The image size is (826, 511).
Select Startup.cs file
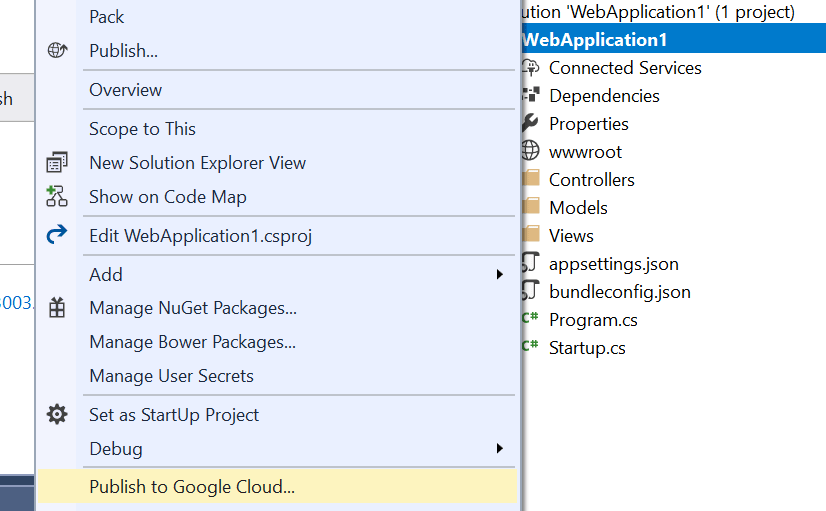587,347
